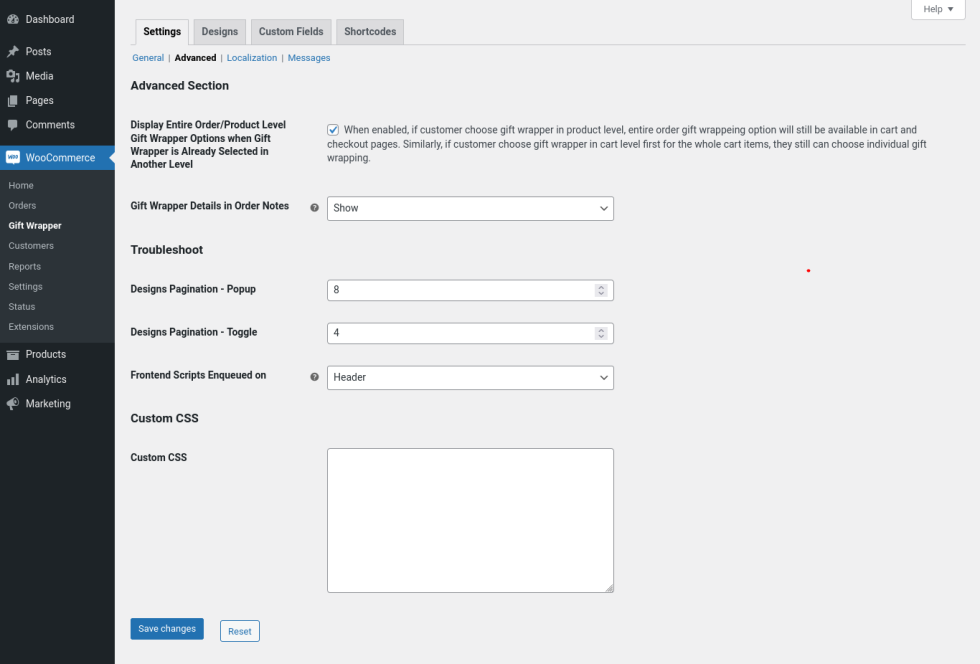Expand the Help dropdown panel
The height and width of the screenshot is (664, 980).
point(937,9)
